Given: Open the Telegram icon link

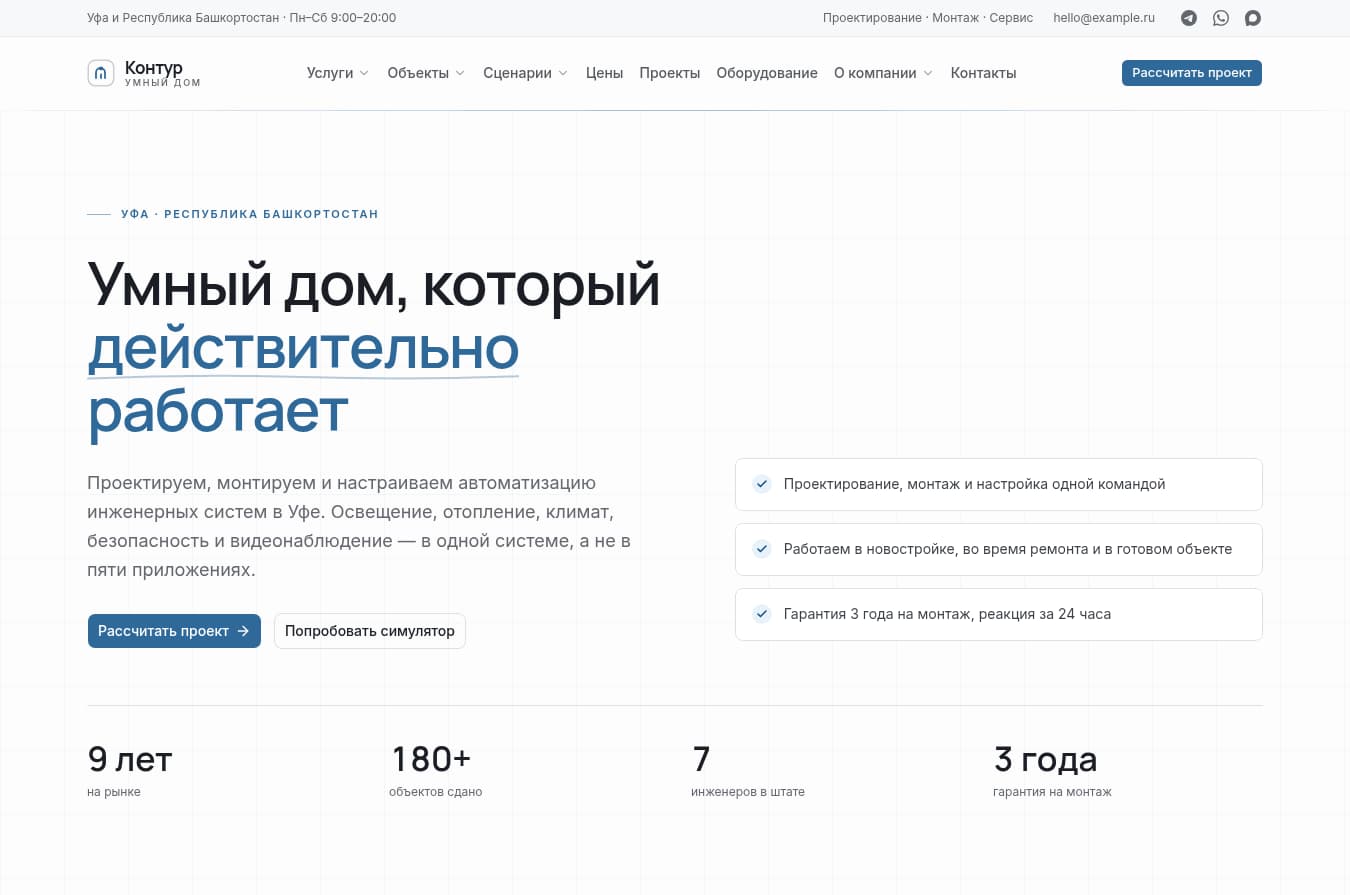Looking at the screenshot, I should [x=1189, y=18].
